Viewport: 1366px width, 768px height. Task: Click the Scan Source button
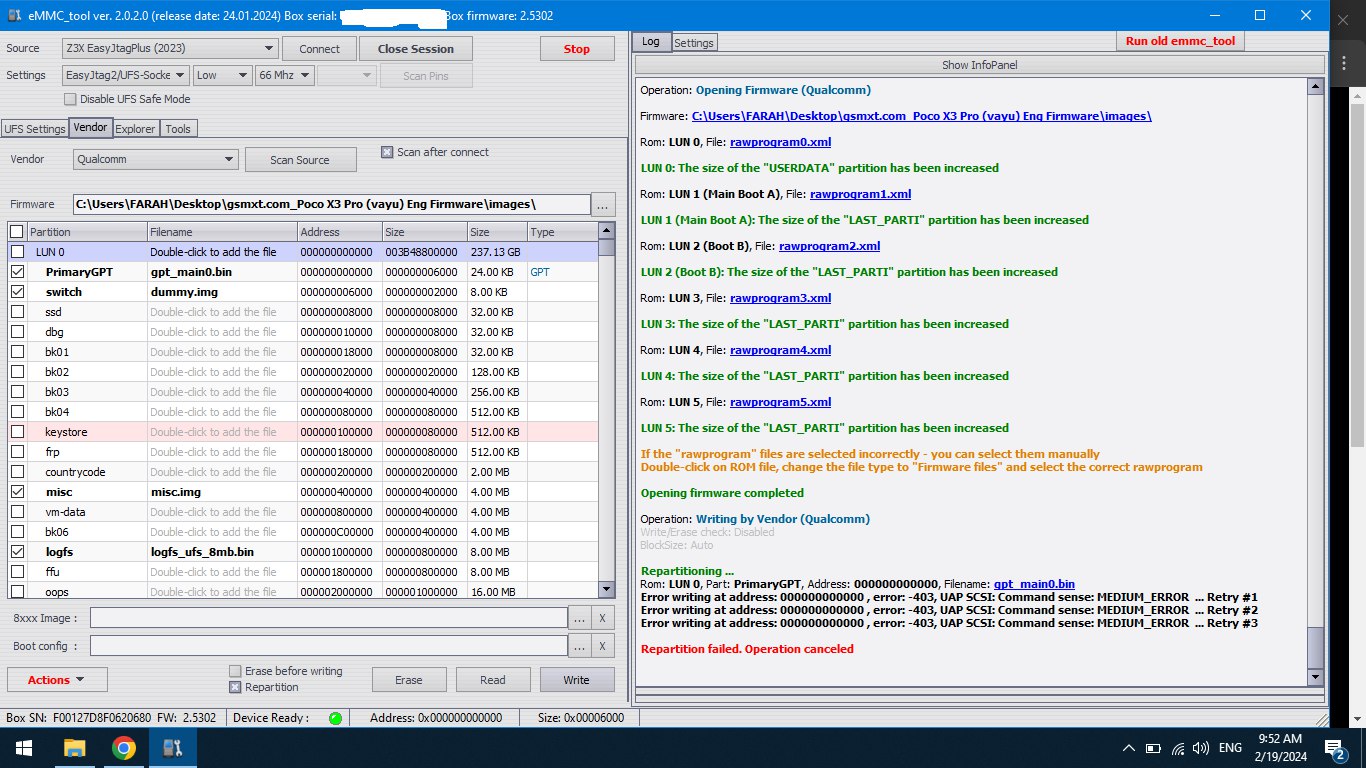click(300, 160)
